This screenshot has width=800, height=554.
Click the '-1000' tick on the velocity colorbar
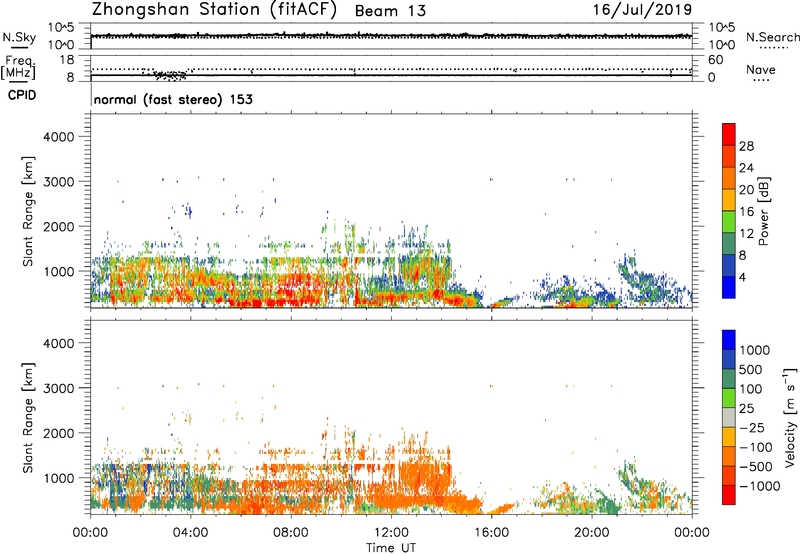click(760, 486)
